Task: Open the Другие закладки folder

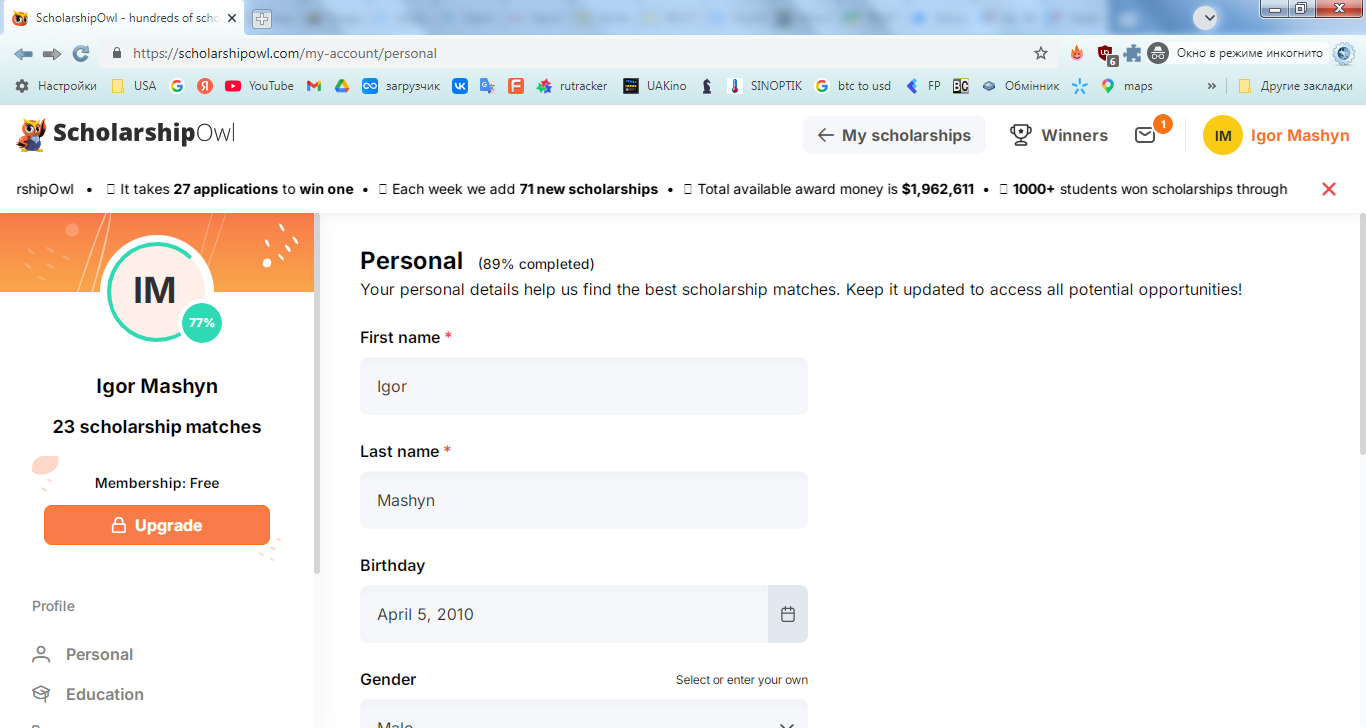Action: point(1294,86)
